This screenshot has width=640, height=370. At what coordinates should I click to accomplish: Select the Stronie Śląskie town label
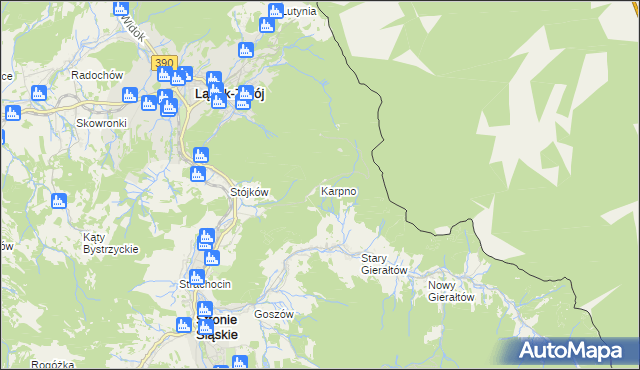click(x=217, y=327)
